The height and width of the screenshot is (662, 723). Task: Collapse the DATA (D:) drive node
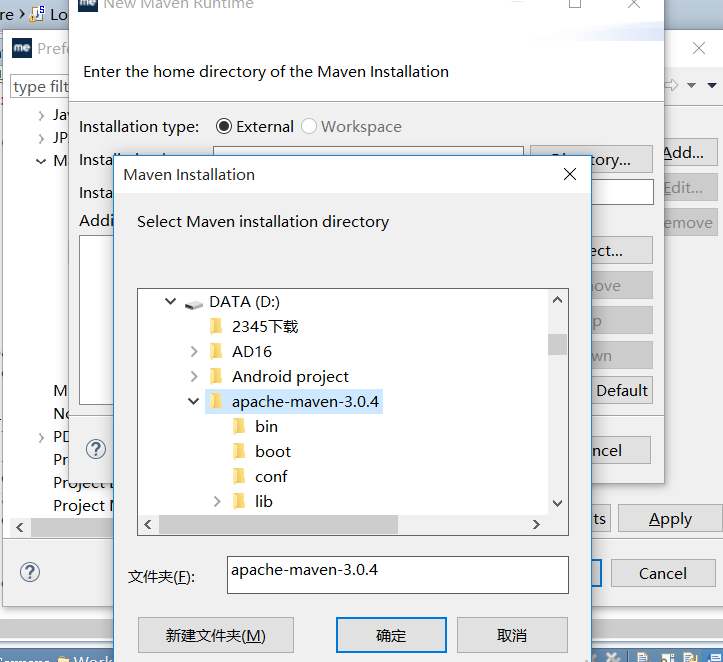[x=171, y=301]
